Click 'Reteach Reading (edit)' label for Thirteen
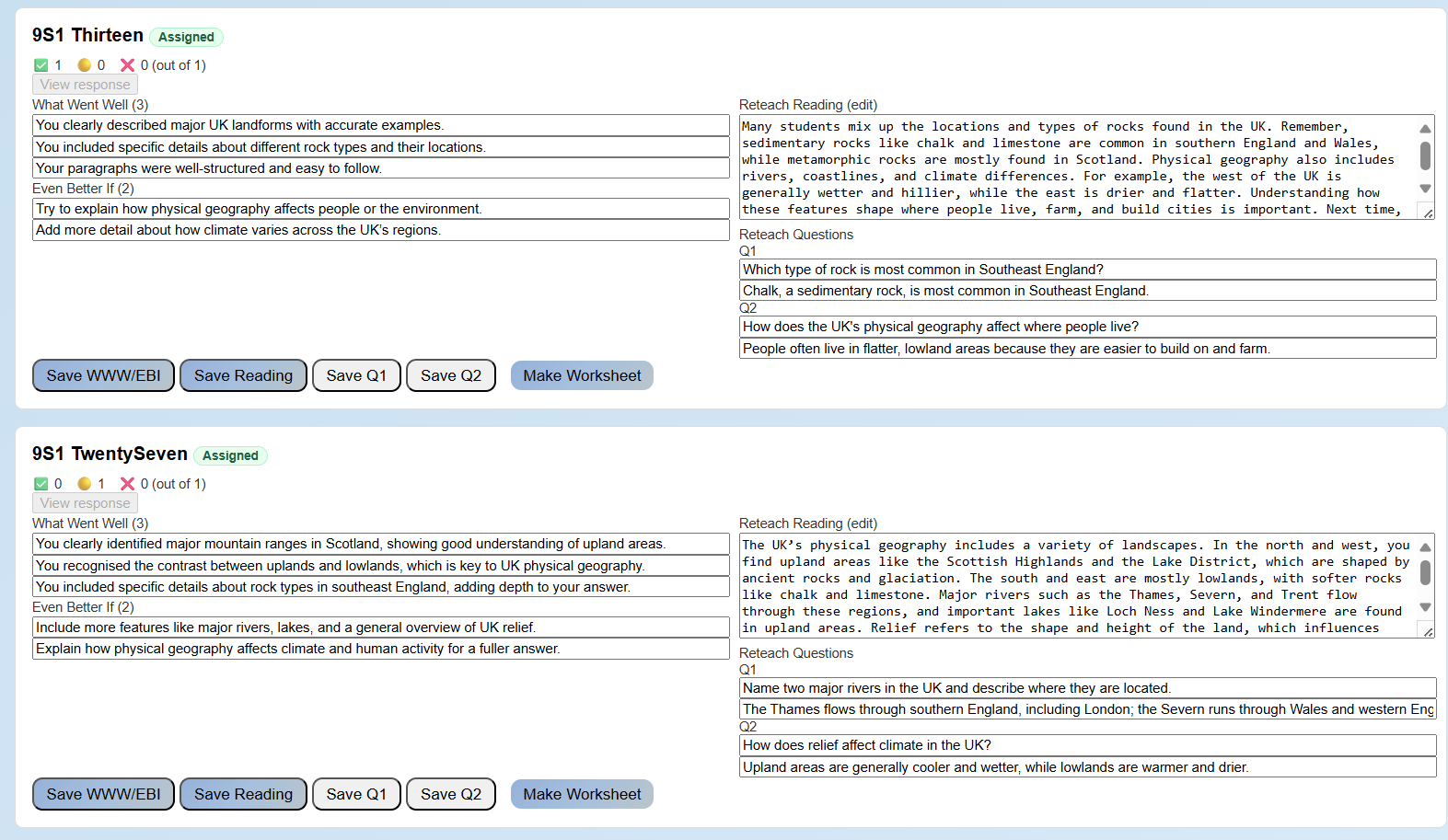The height and width of the screenshot is (840, 1448). click(x=808, y=105)
